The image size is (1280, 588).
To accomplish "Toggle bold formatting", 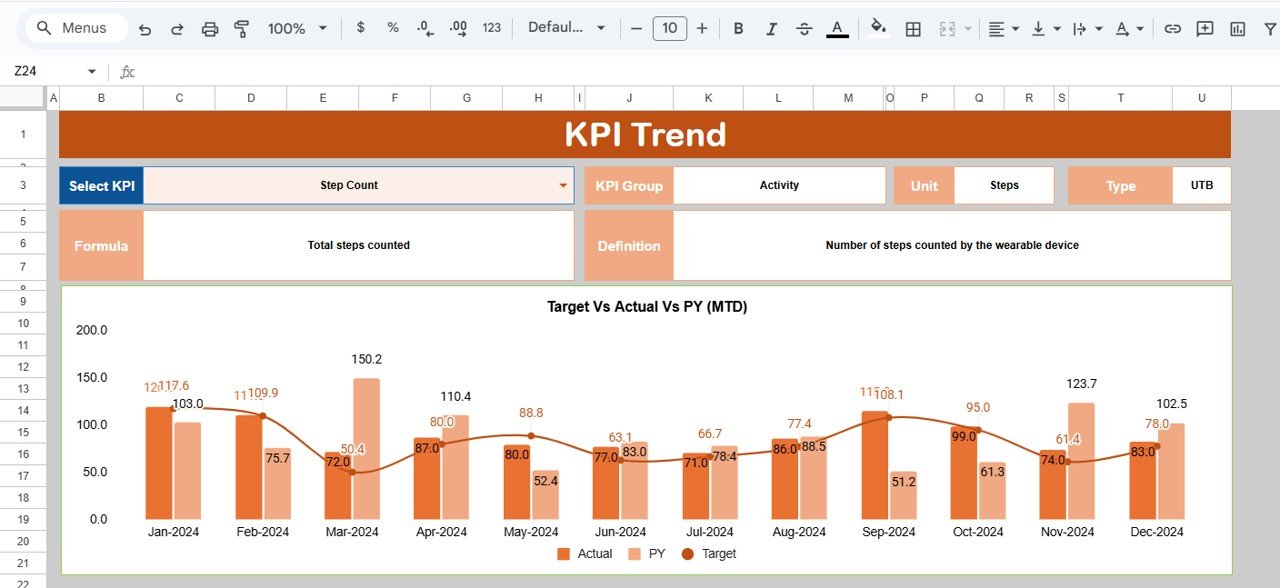I will (738, 28).
